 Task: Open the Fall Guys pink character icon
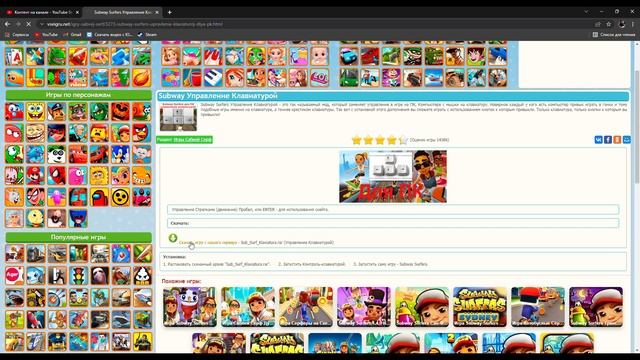point(57,197)
